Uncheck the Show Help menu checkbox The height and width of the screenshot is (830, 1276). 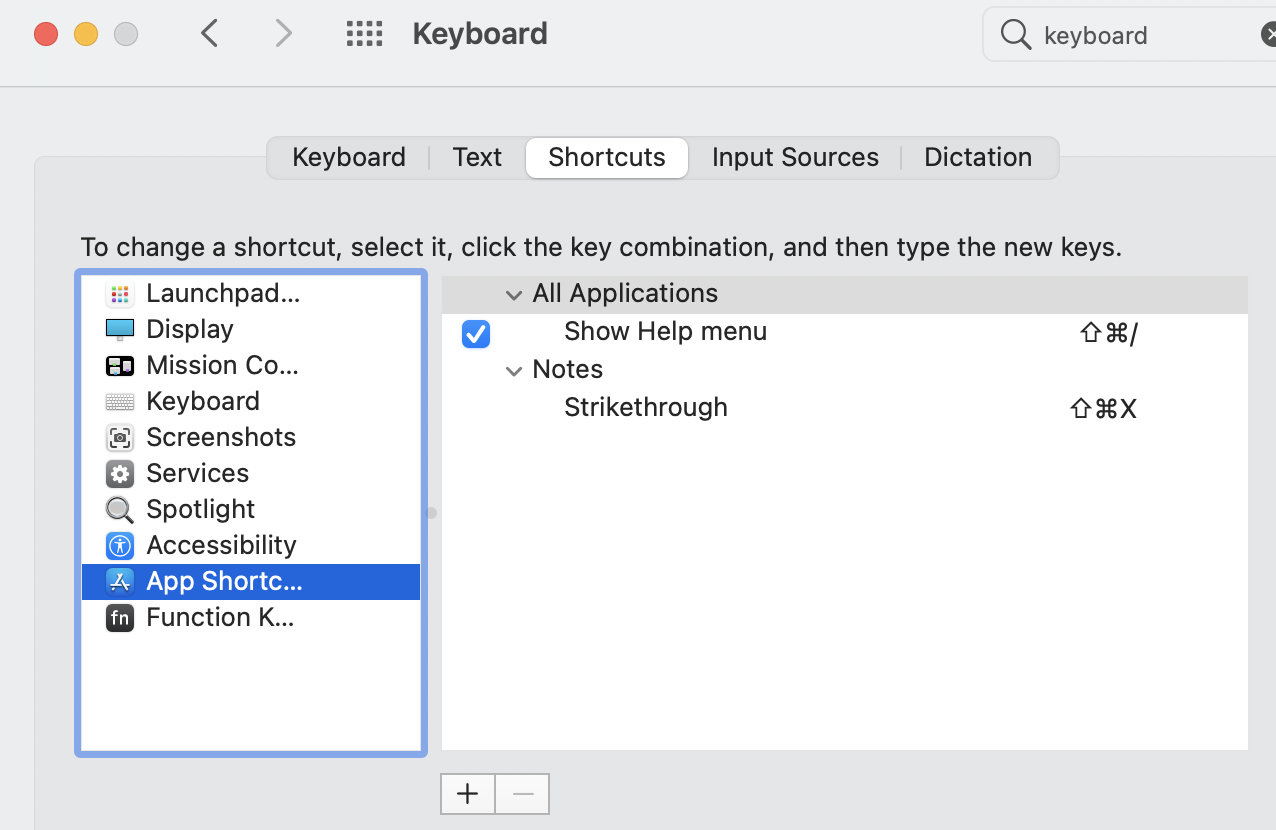pos(476,333)
